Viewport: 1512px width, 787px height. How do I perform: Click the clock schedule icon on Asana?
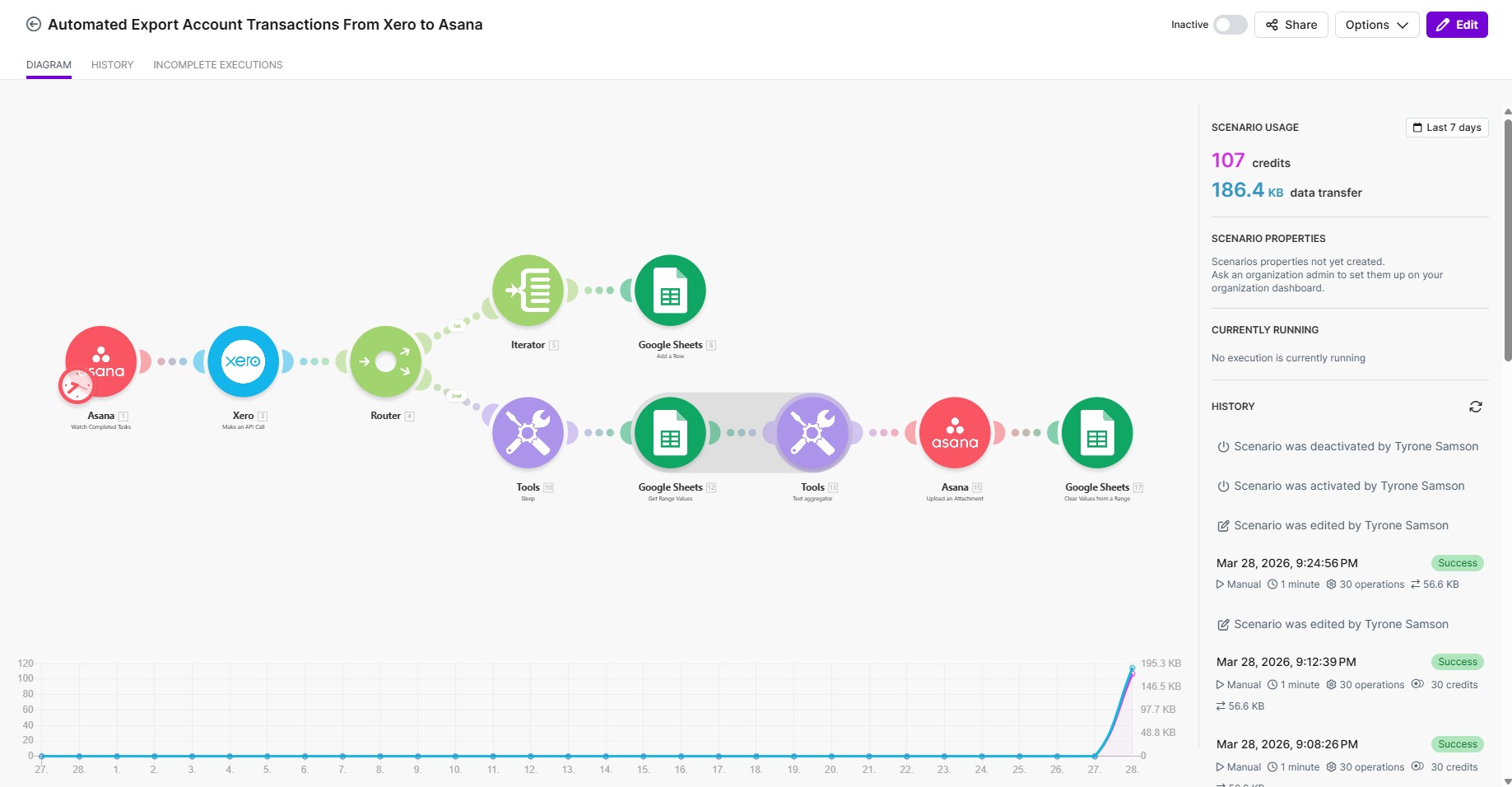click(x=77, y=385)
